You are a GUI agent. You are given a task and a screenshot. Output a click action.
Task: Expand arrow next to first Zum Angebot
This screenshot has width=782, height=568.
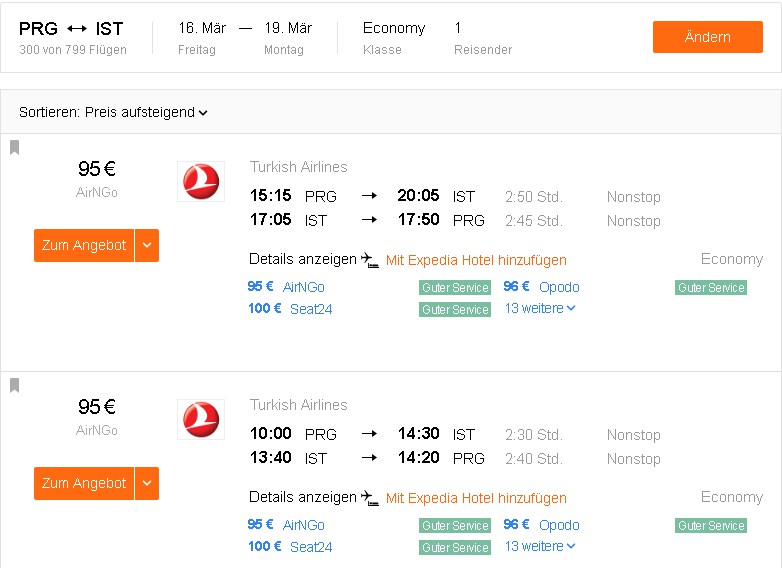pos(147,245)
